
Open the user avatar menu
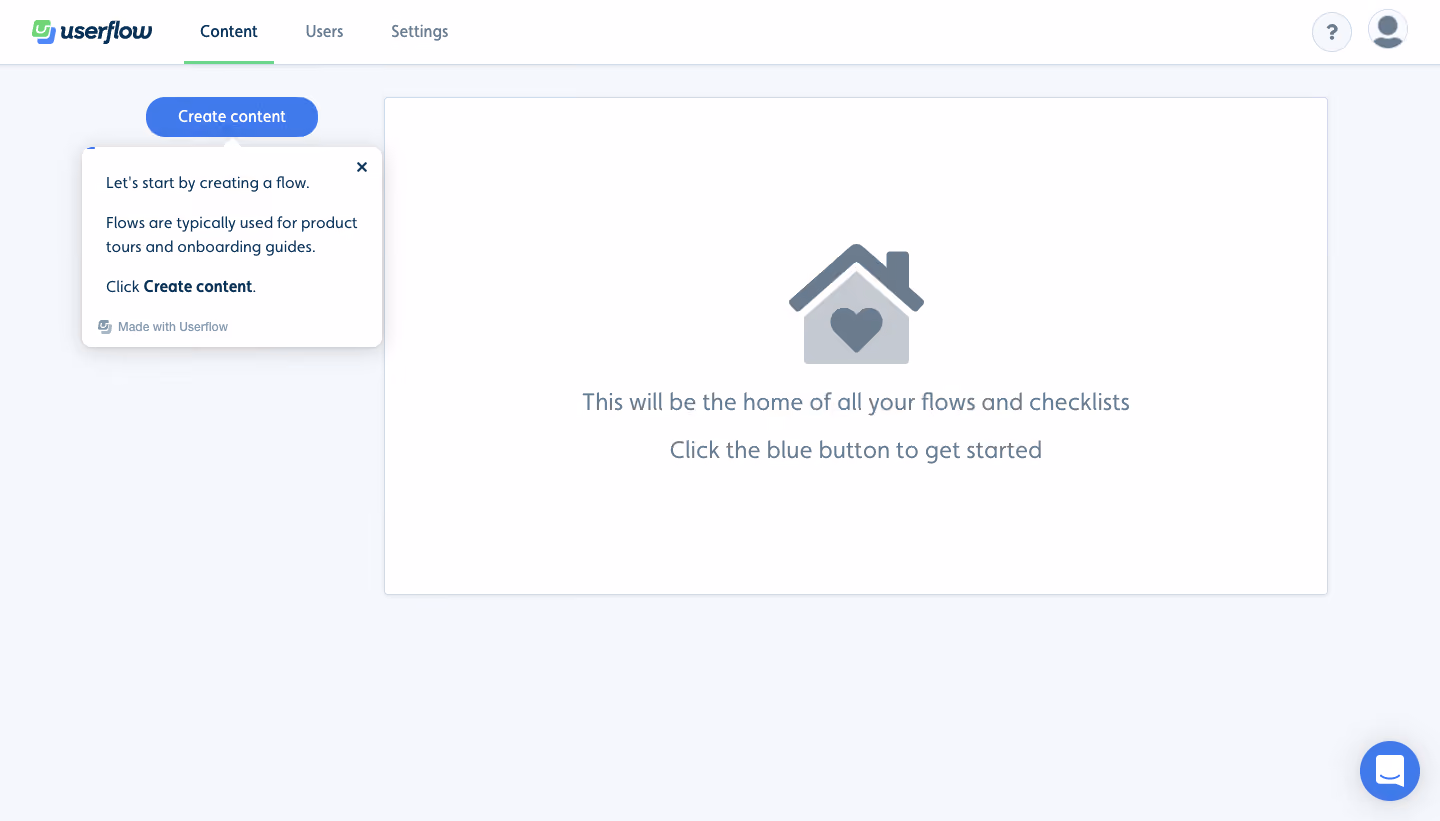click(x=1388, y=30)
